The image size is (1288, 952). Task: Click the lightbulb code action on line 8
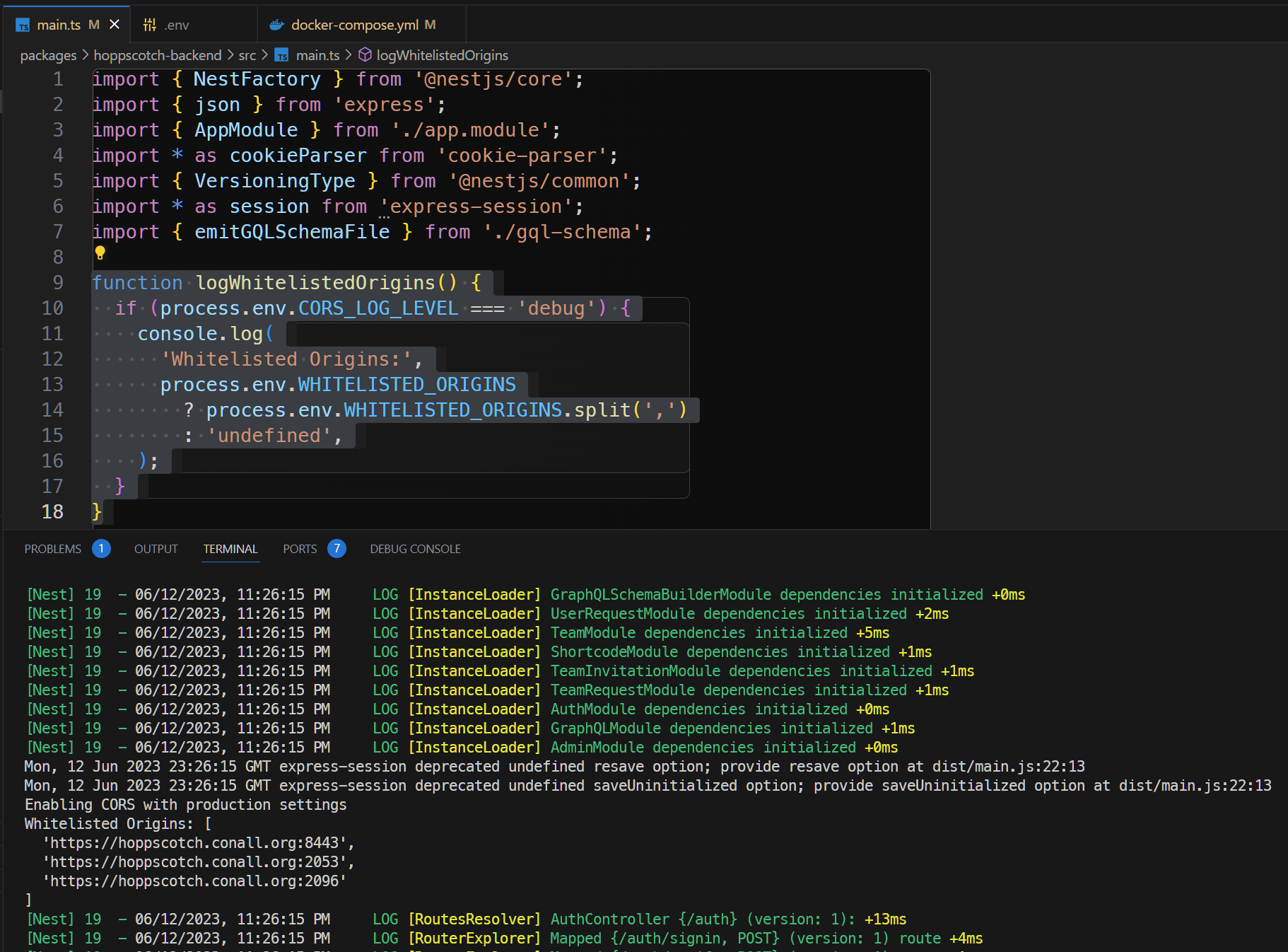(100, 253)
